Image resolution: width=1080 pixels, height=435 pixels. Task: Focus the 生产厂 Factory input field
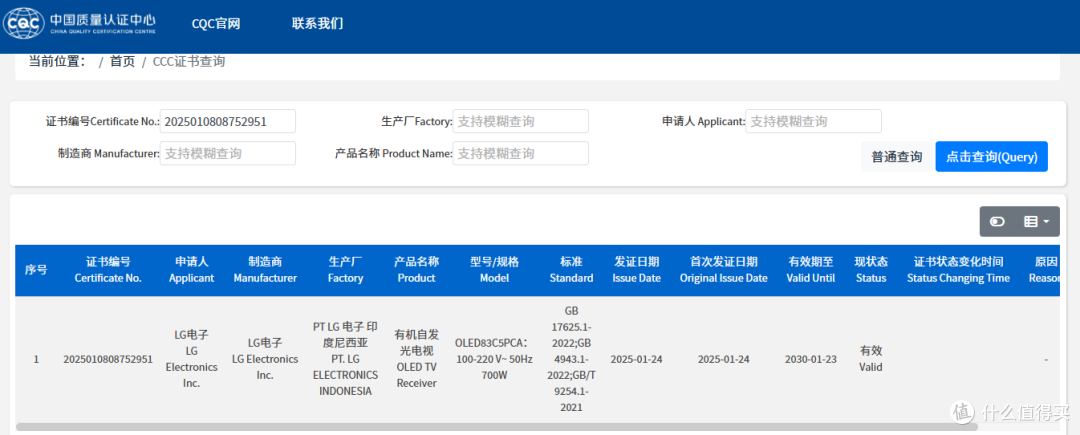[521, 121]
